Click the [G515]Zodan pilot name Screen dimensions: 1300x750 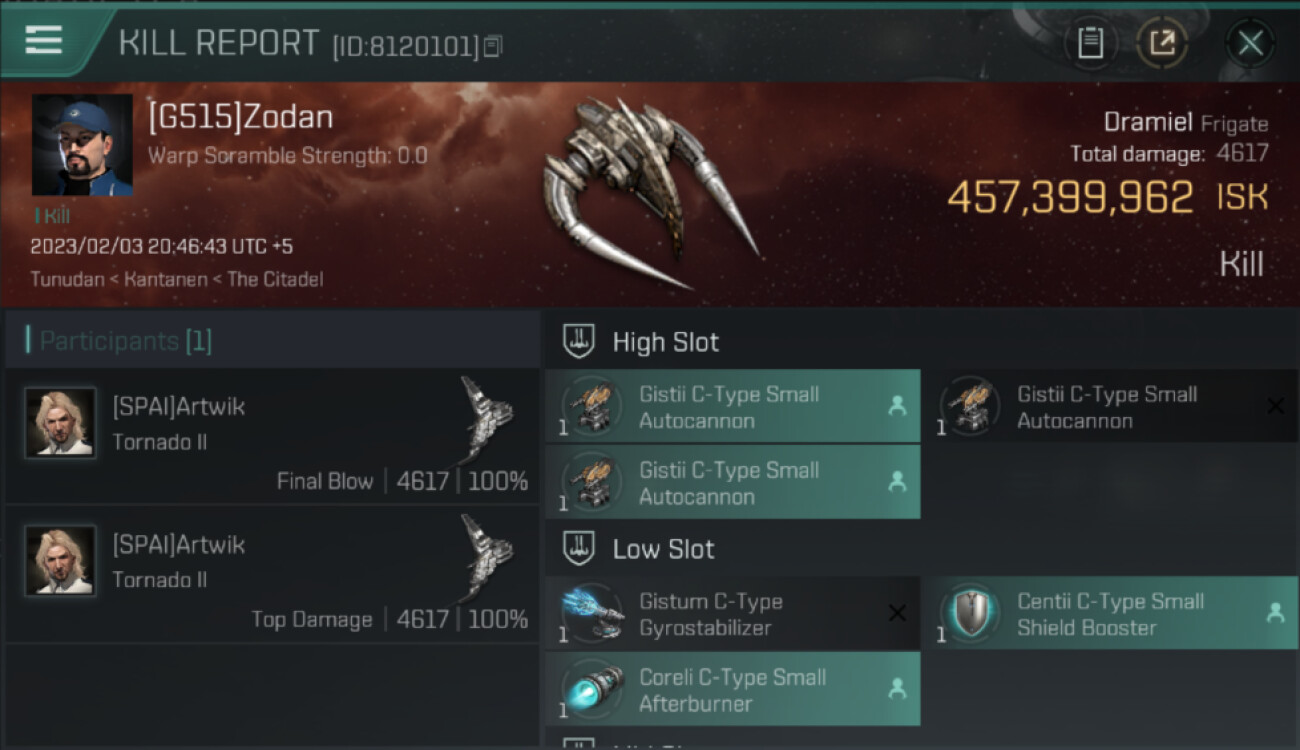coord(240,117)
